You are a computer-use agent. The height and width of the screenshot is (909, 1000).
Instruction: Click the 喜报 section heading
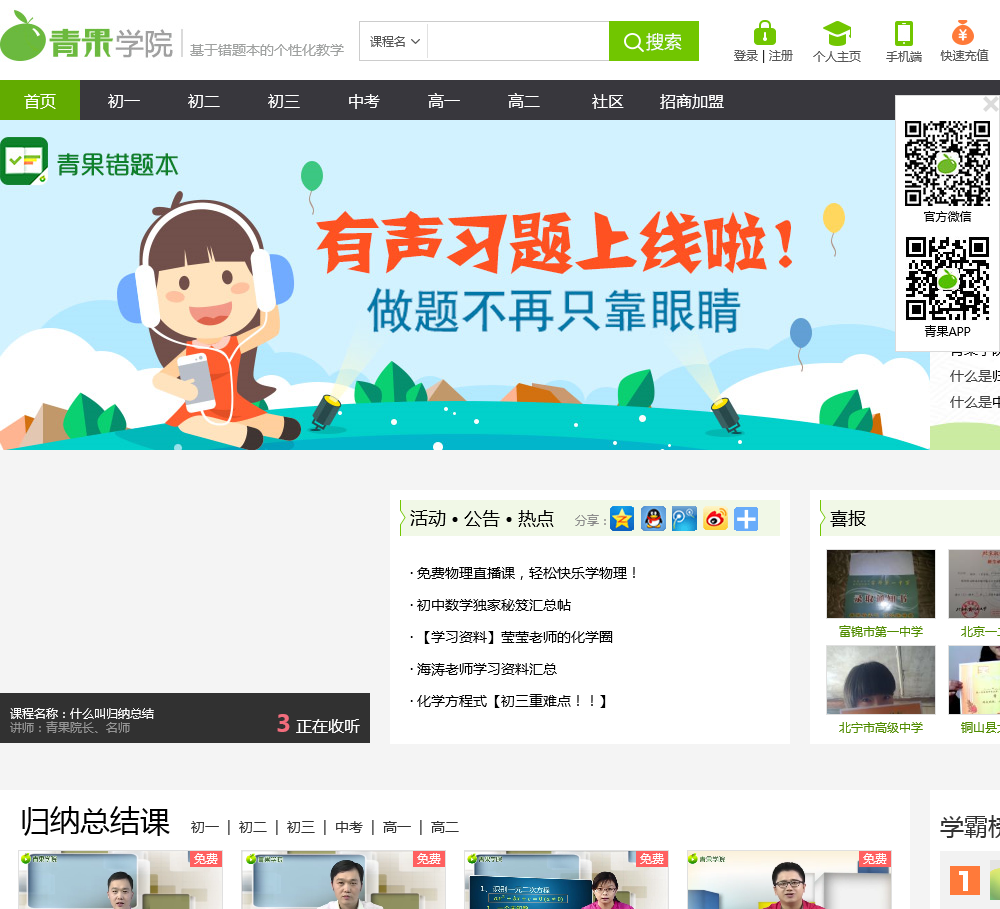[848, 519]
